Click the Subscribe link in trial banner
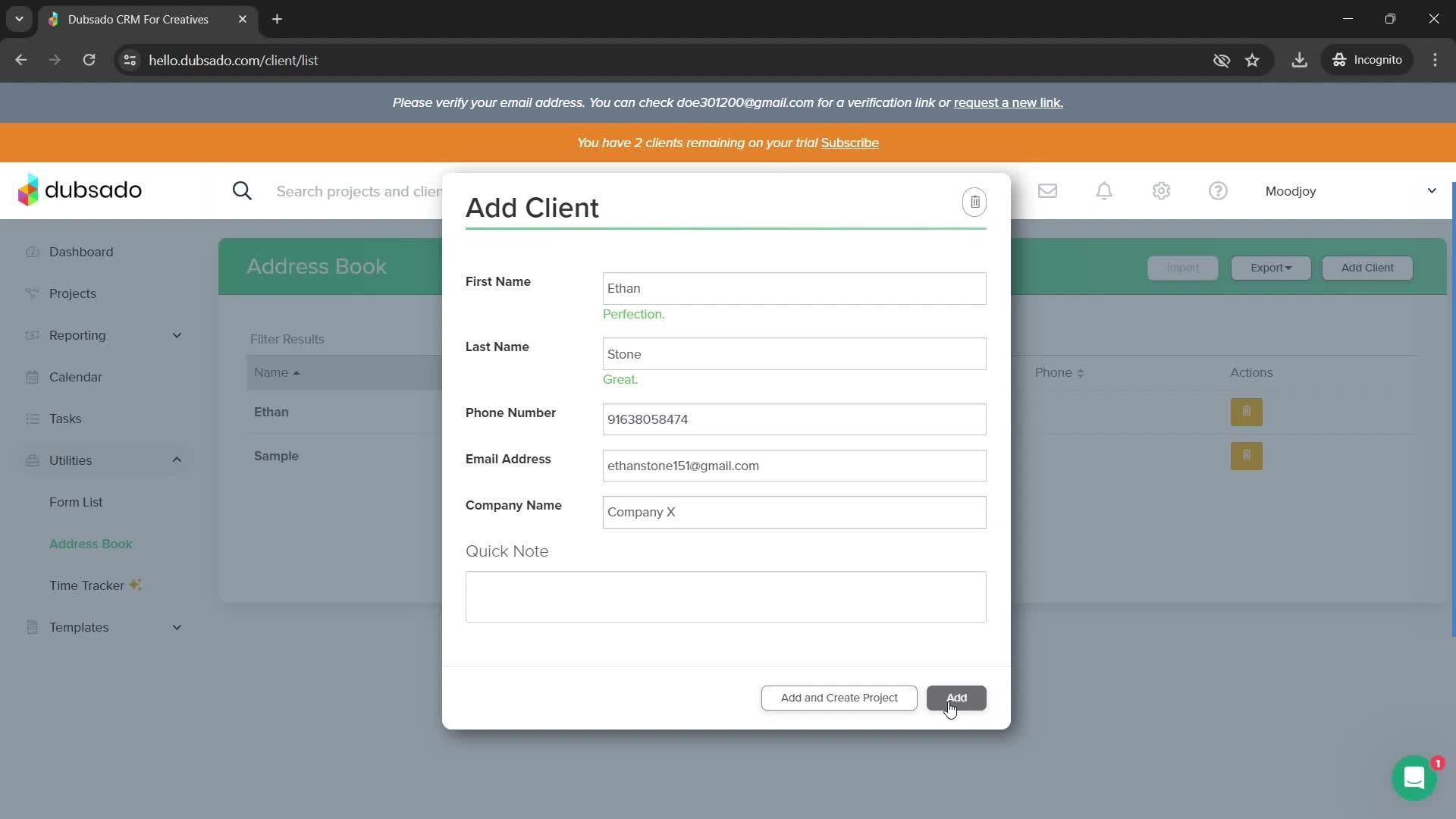1456x819 pixels. point(849,143)
